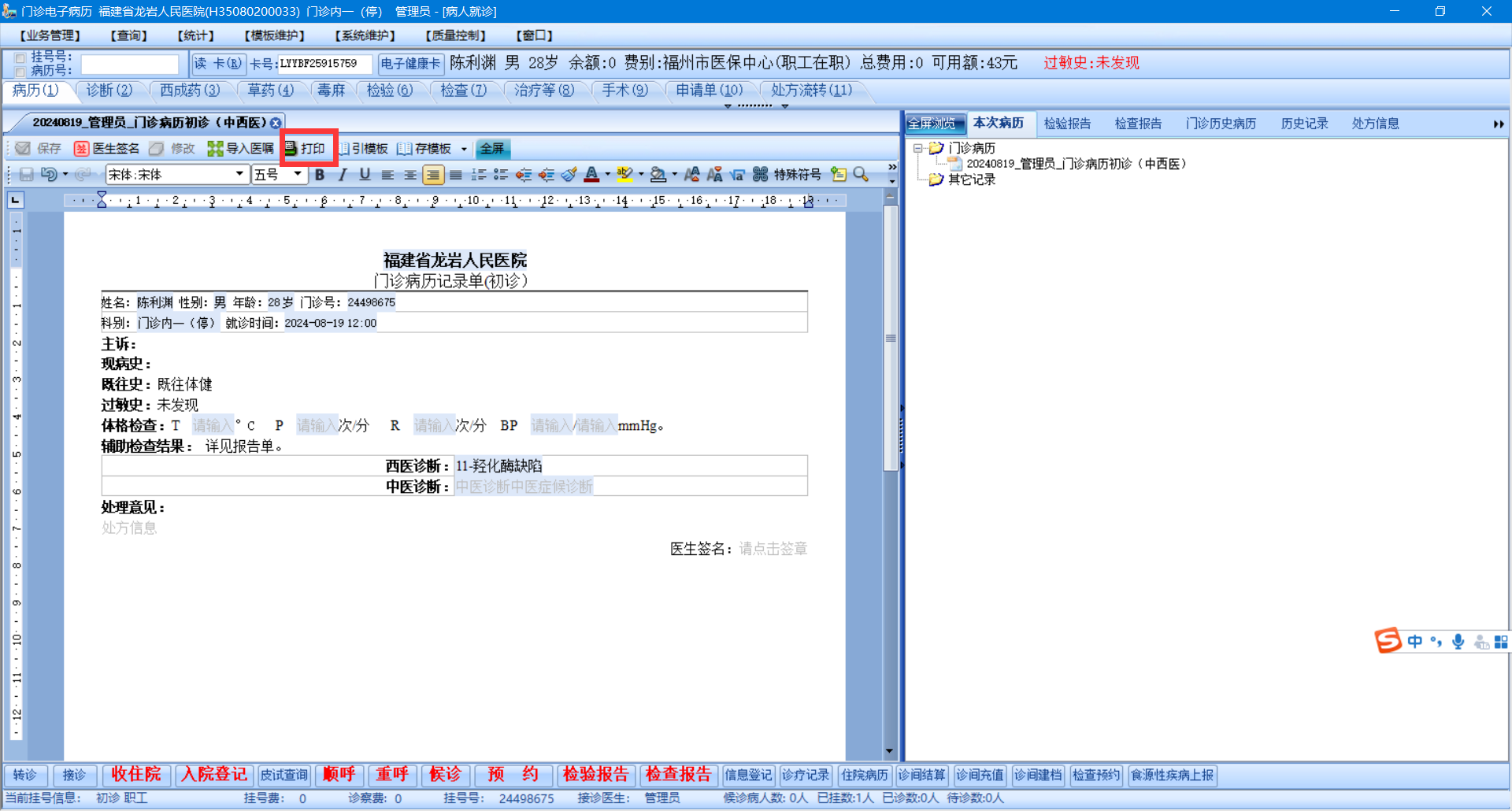Screen dimensions: 1512x811
Task: Check the 挂号号 checkbox
Action: (20, 57)
